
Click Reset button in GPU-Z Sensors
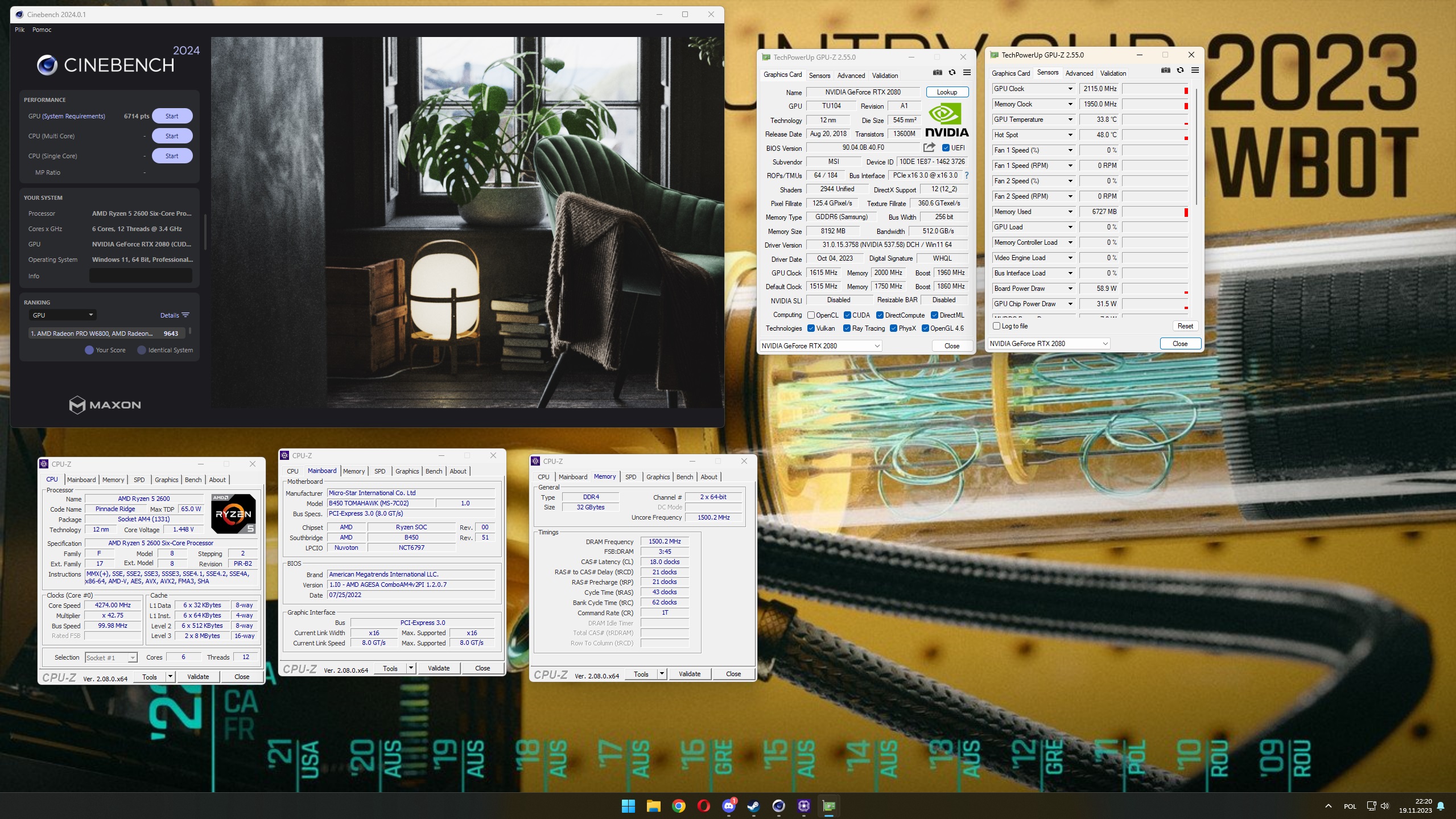[x=1185, y=326]
